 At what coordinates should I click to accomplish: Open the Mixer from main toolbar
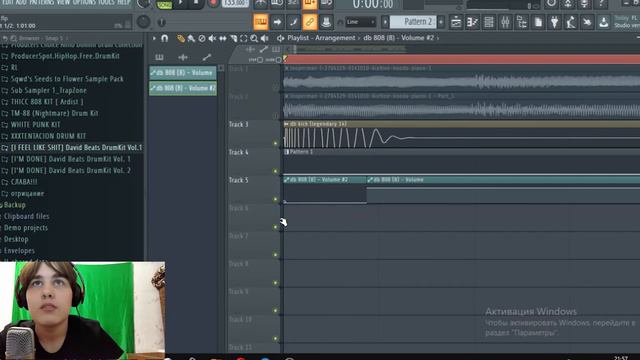pyautogui.click(x=505, y=22)
